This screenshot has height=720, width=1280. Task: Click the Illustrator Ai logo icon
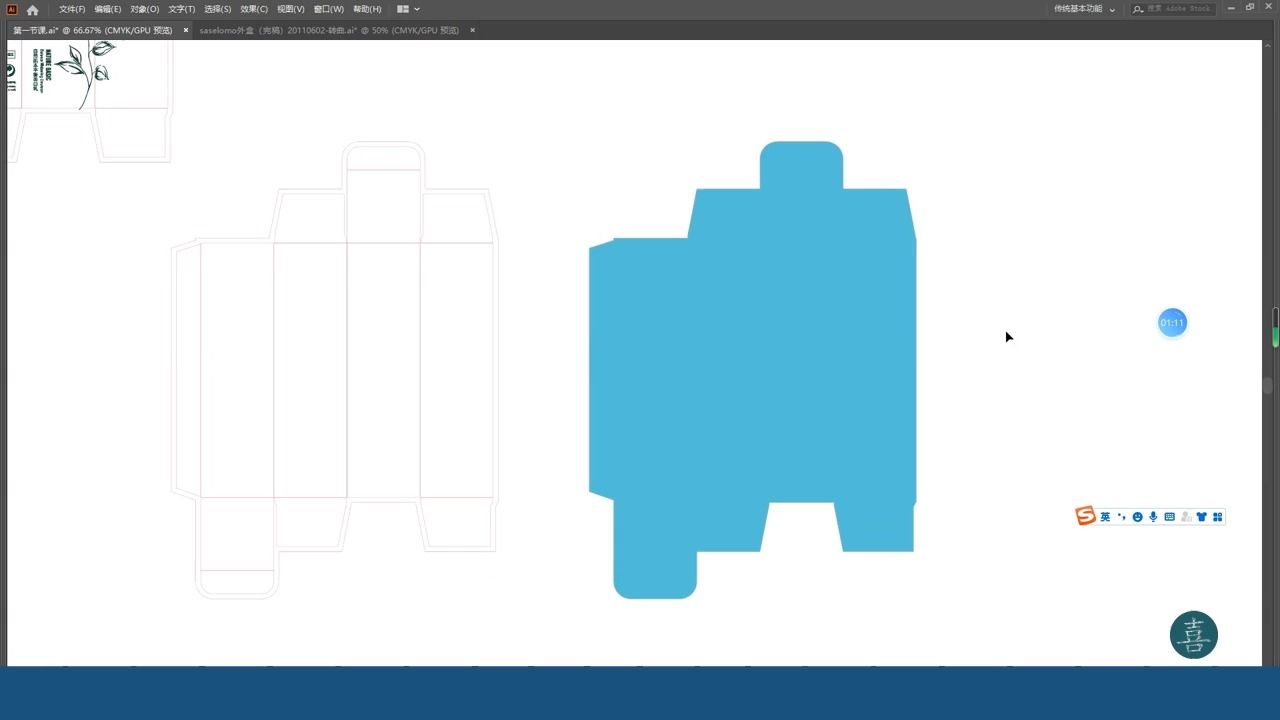pyautogui.click(x=12, y=9)
